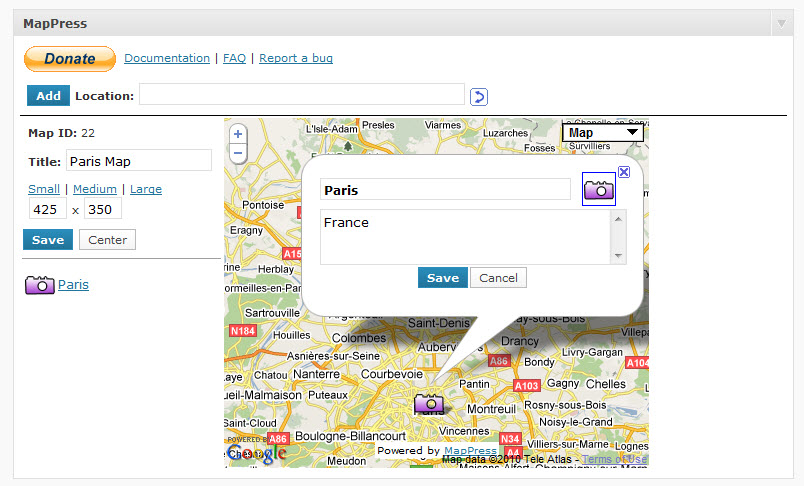Click the Google logo on the map
The image size is (804, 486).
(256, 453)
